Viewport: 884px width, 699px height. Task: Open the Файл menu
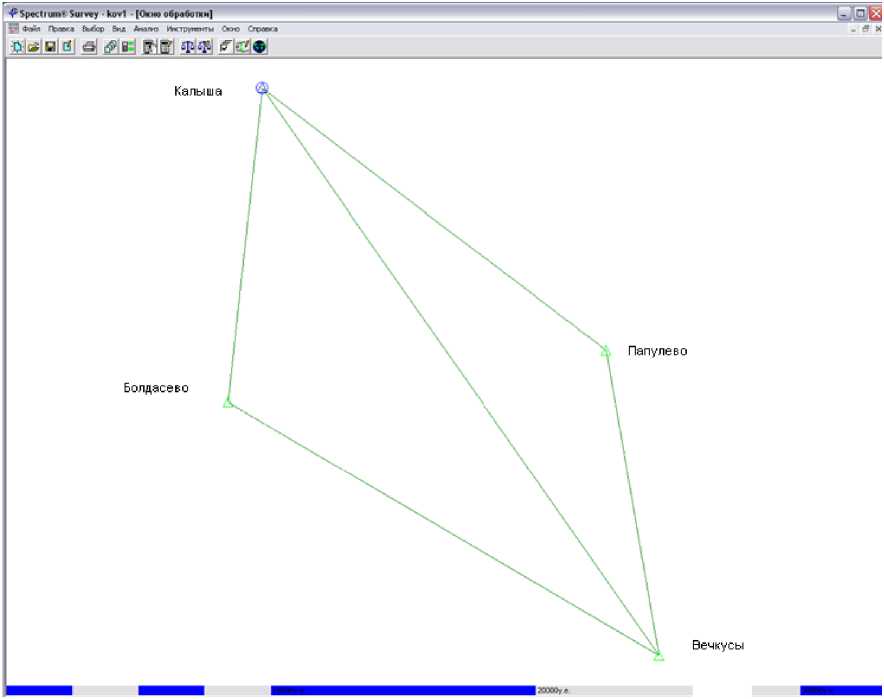point(31,29)
